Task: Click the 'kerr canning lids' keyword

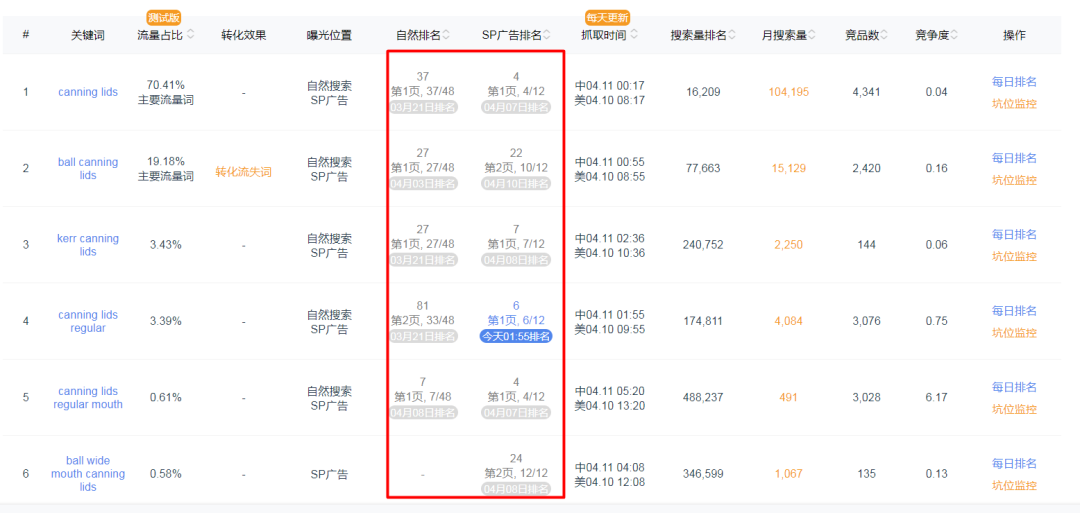Action: point(88,245)
